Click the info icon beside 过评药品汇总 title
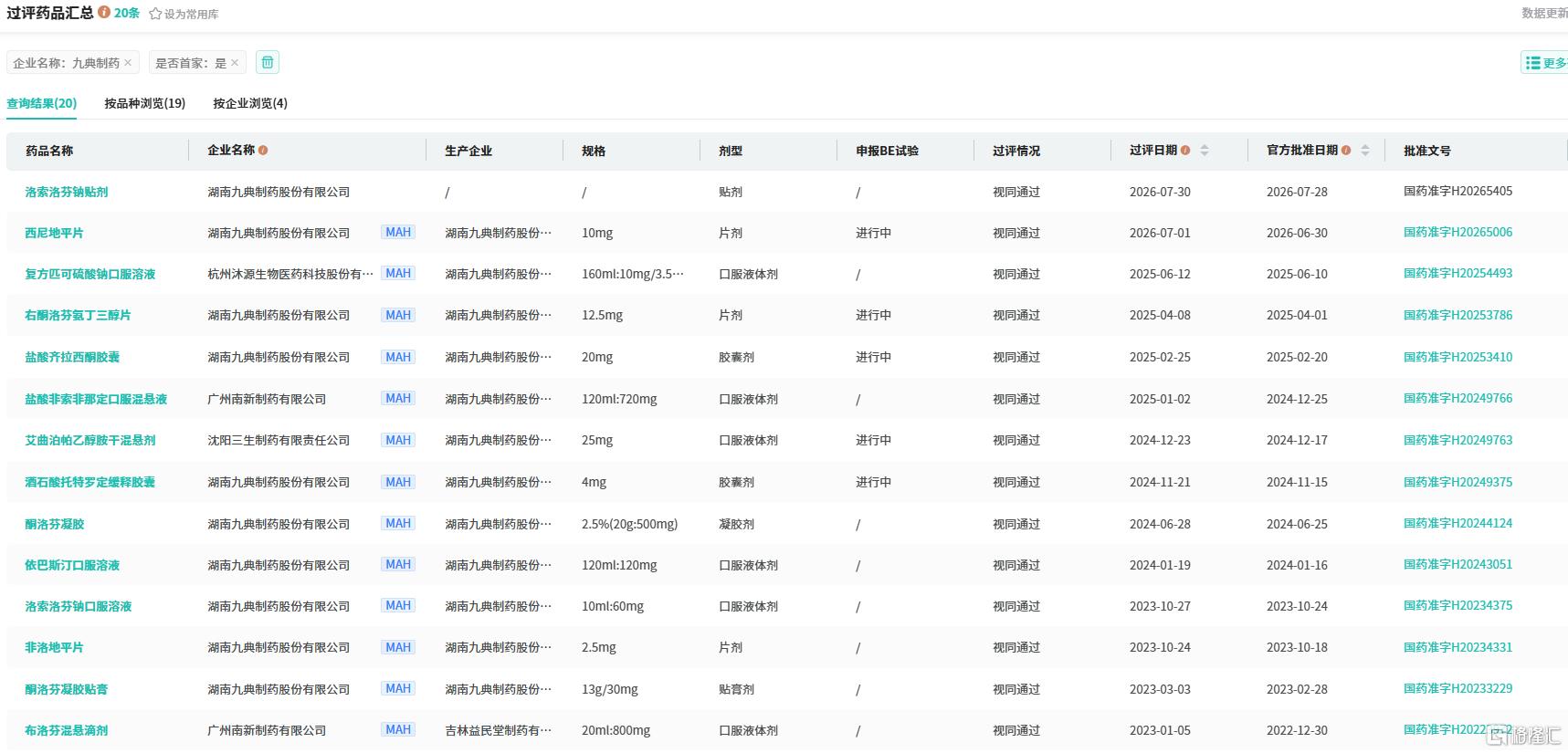Viewport: 1568px width, 753px height. tap(104, 13)
